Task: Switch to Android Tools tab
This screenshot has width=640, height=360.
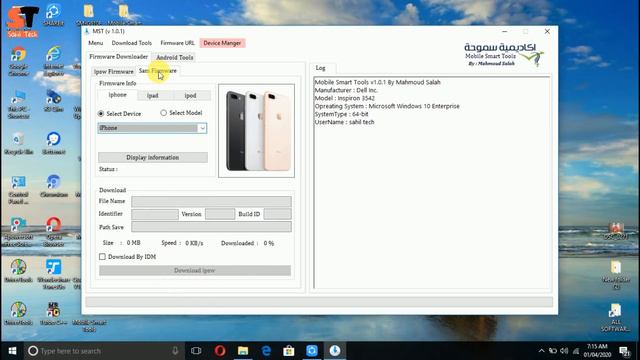Action: point(175,57)
